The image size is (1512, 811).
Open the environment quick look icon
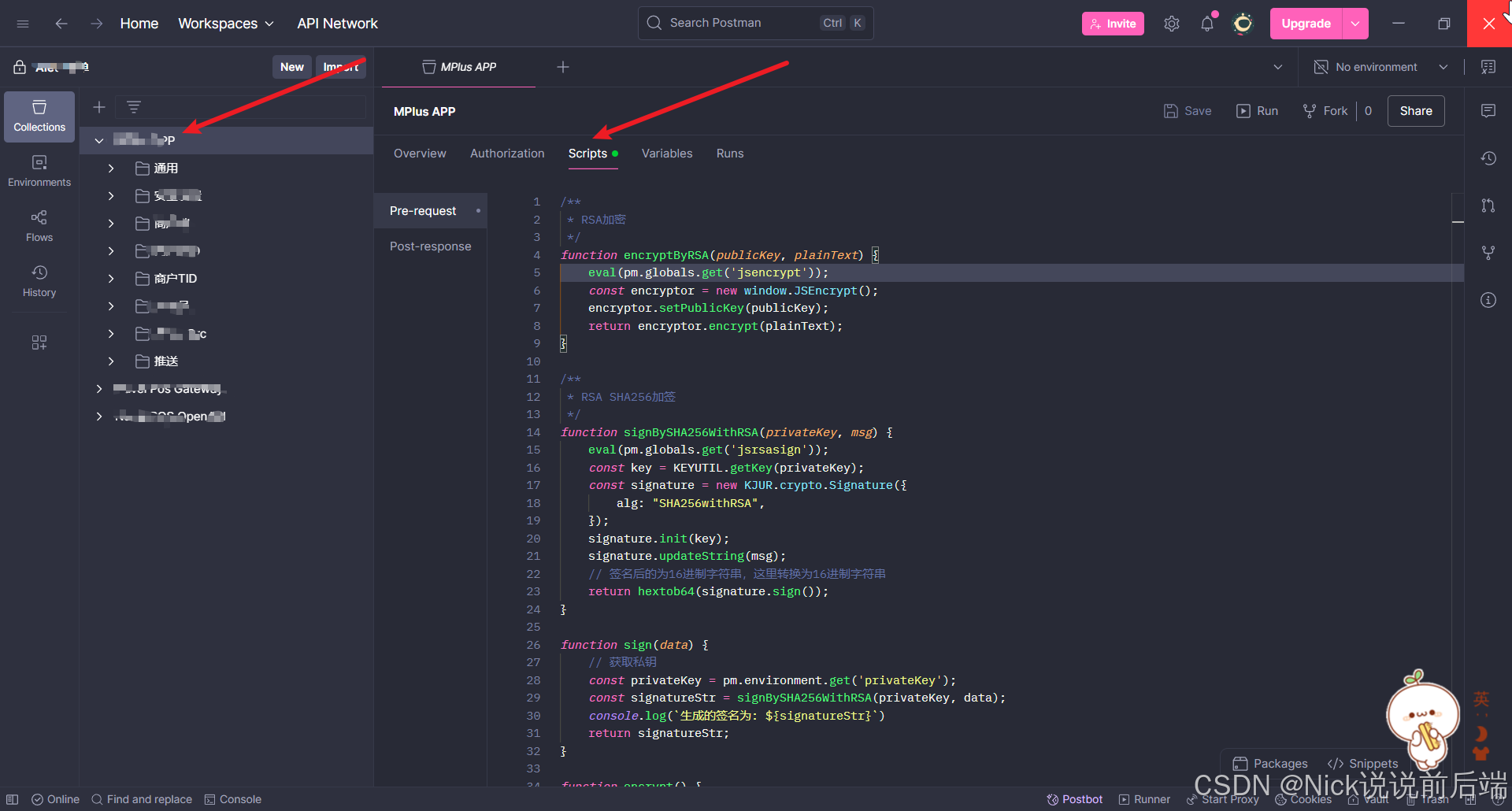click(x=1488, y=67)
